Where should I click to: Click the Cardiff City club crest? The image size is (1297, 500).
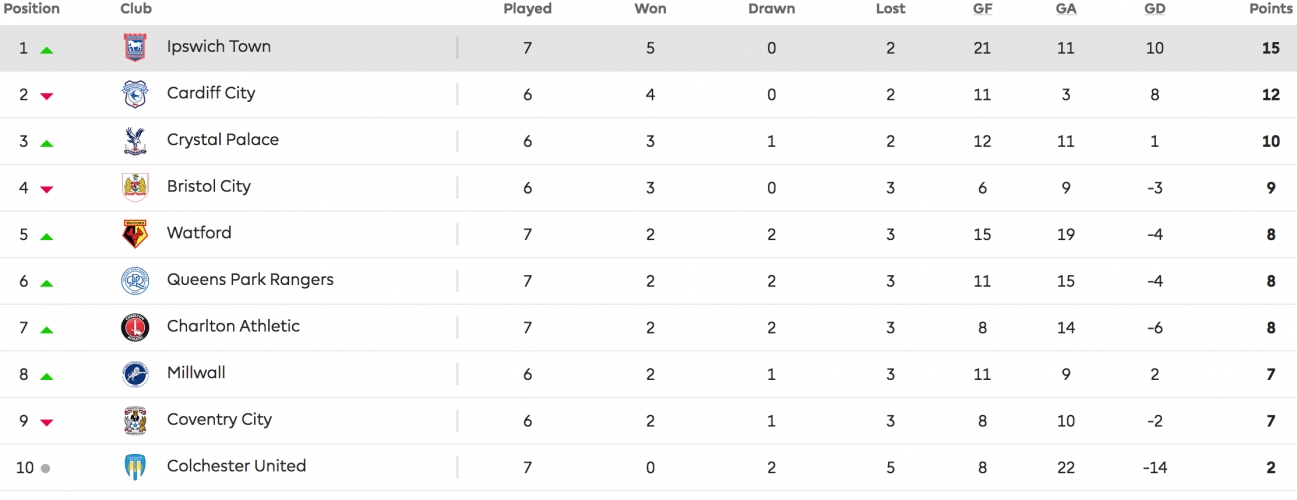point(134,94)
